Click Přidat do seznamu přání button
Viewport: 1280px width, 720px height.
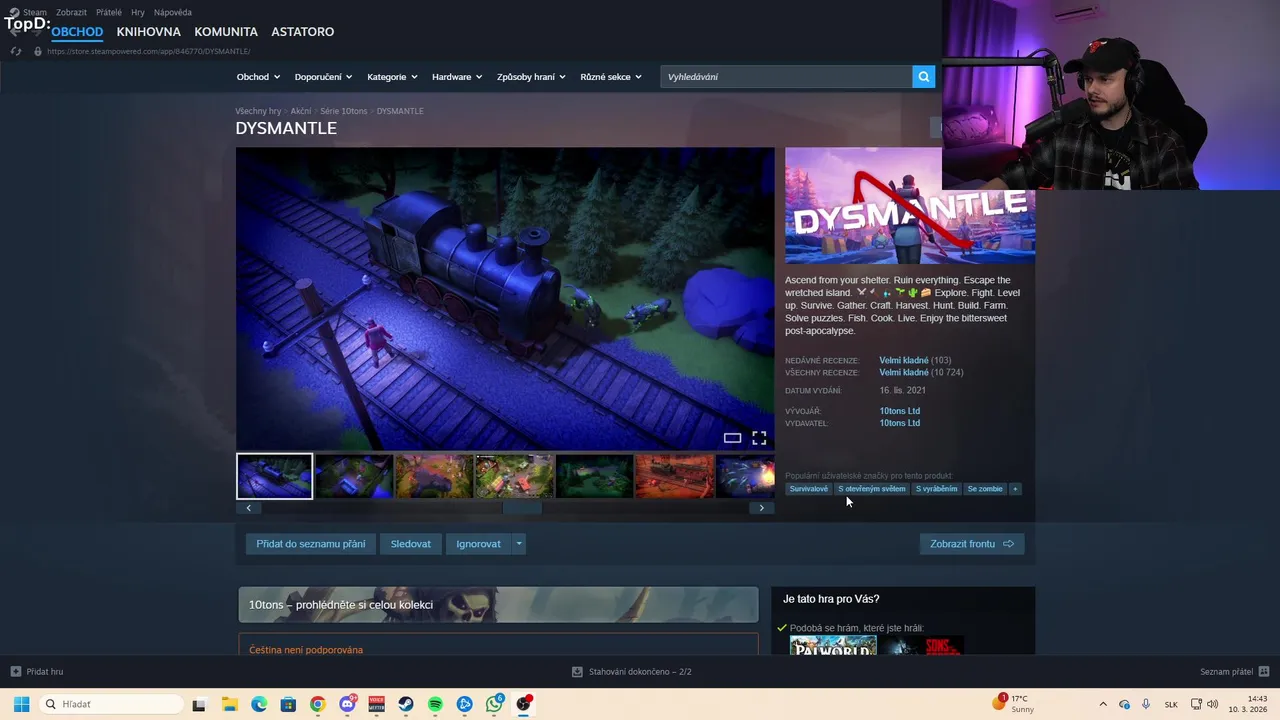[x=310, y=544]
